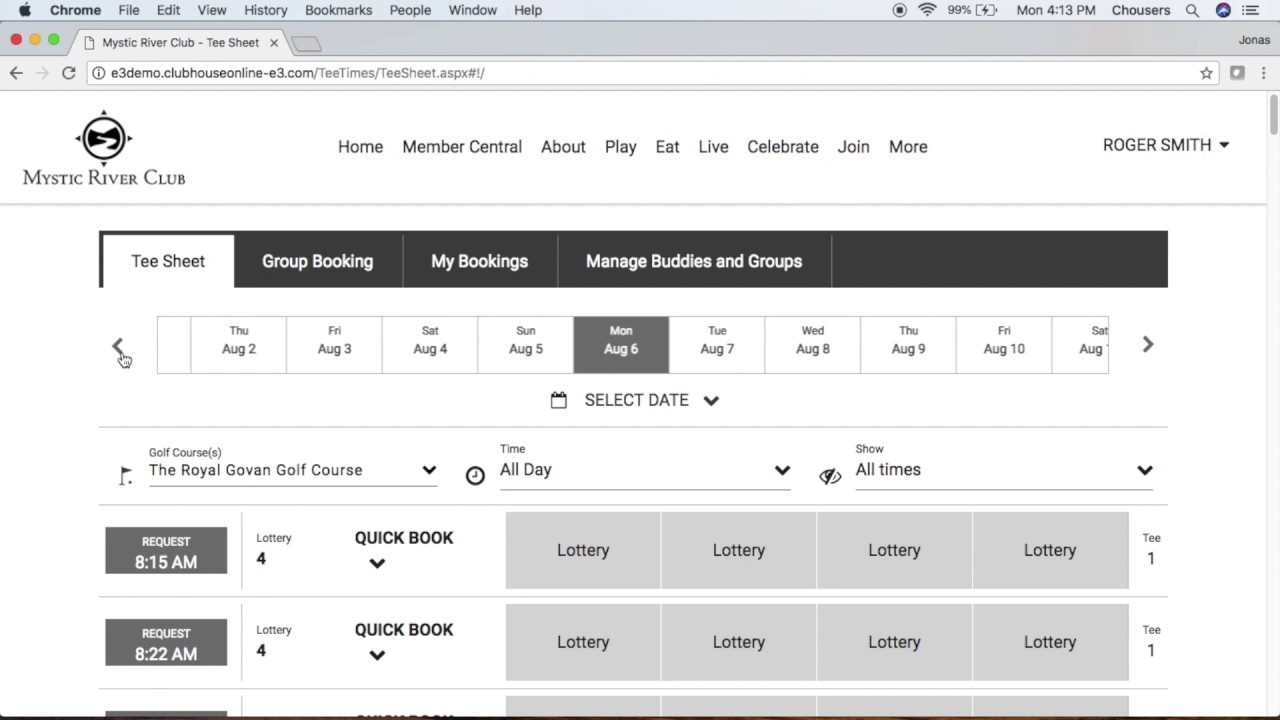Switch to Tee Sheet tab
Screen dimensions: 1280x720
[168, 261]
